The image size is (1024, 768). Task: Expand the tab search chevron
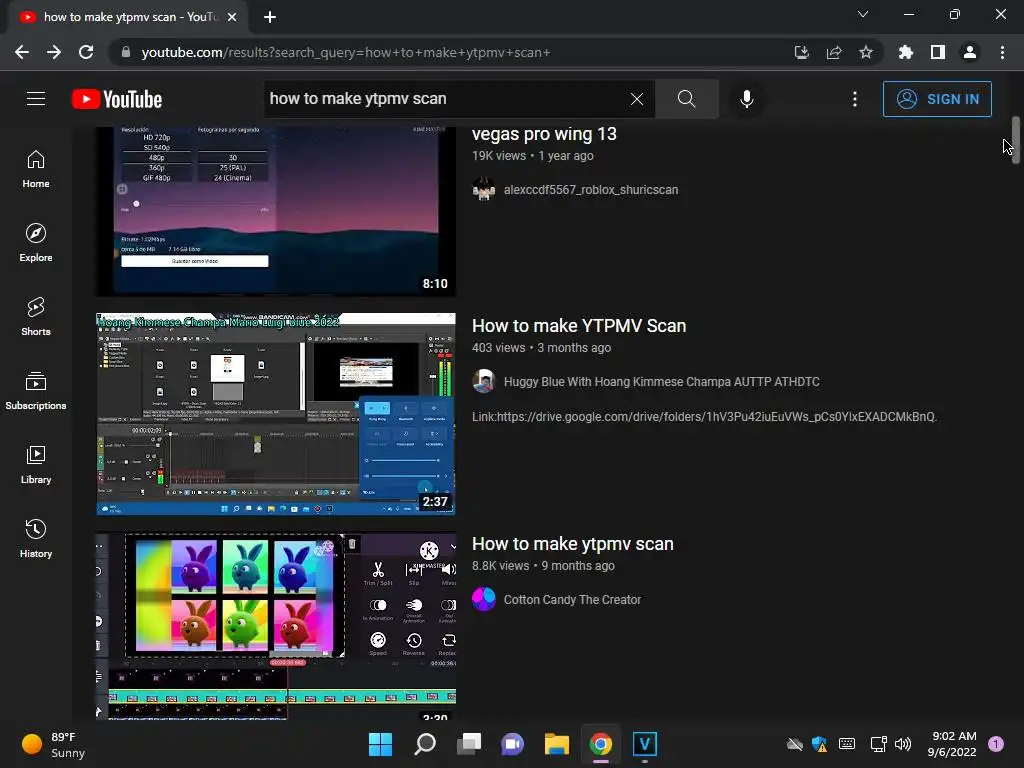point(863,14)
